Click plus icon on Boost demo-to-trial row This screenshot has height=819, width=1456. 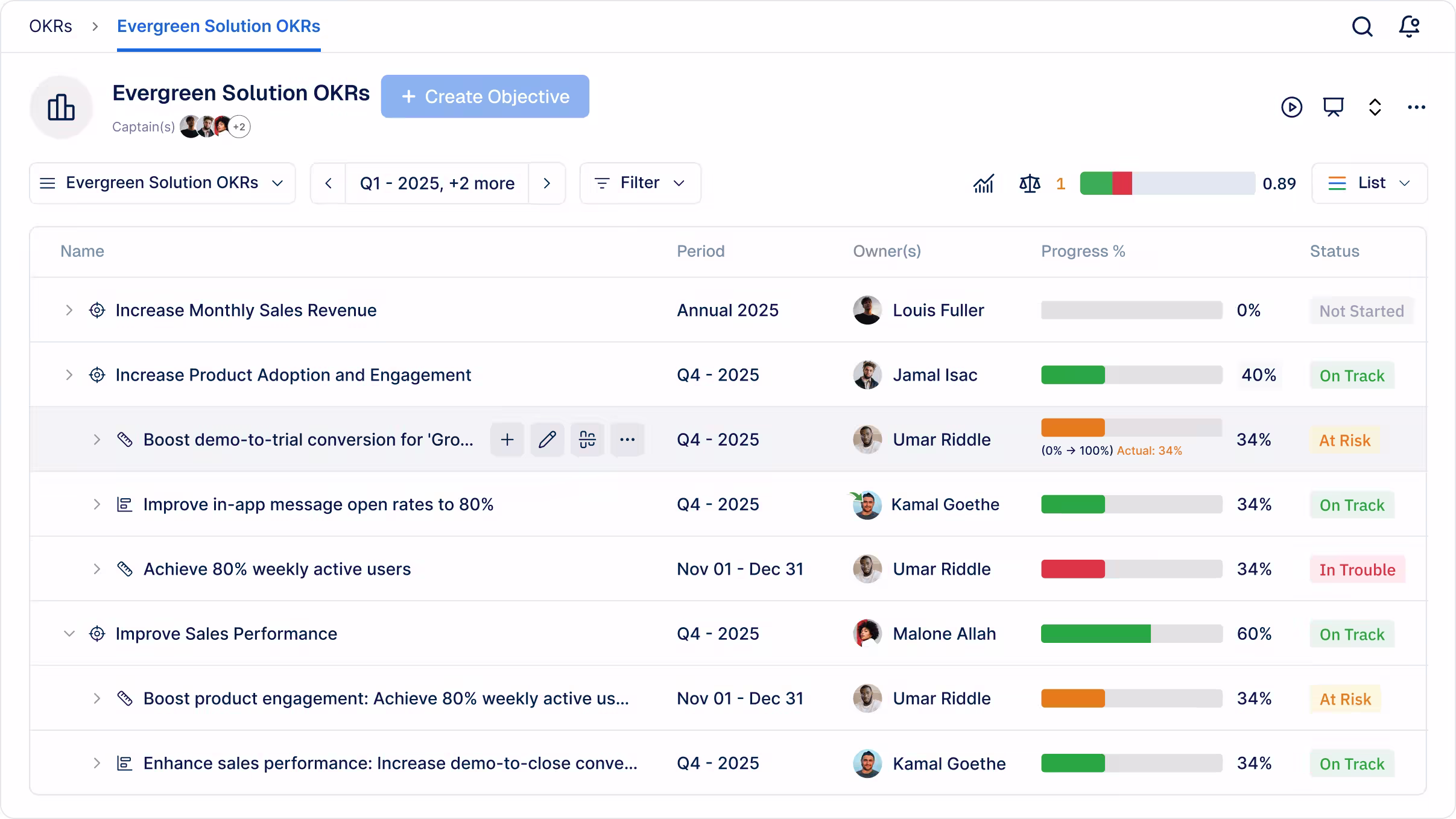507,440
